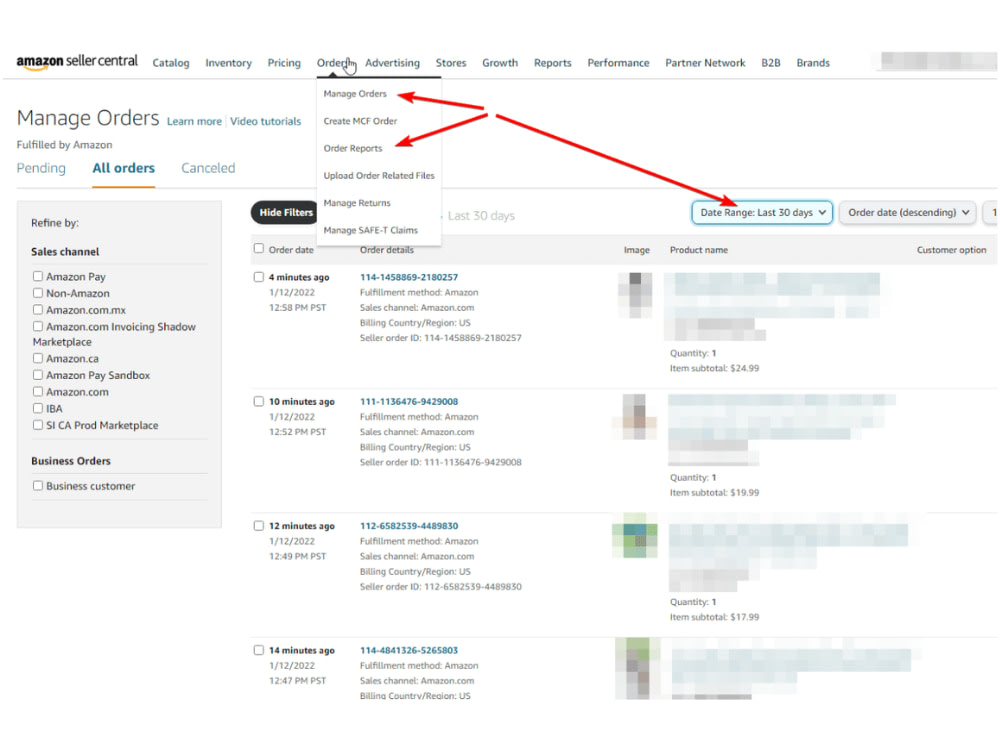Open the Inventory menu
The height and width of the screenshot is (750, 1000).
click(x=228, y=62)
